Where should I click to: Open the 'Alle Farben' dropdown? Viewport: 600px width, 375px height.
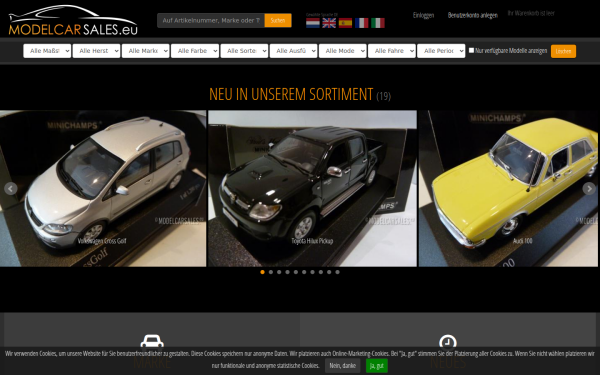click(x=195, y=51)
